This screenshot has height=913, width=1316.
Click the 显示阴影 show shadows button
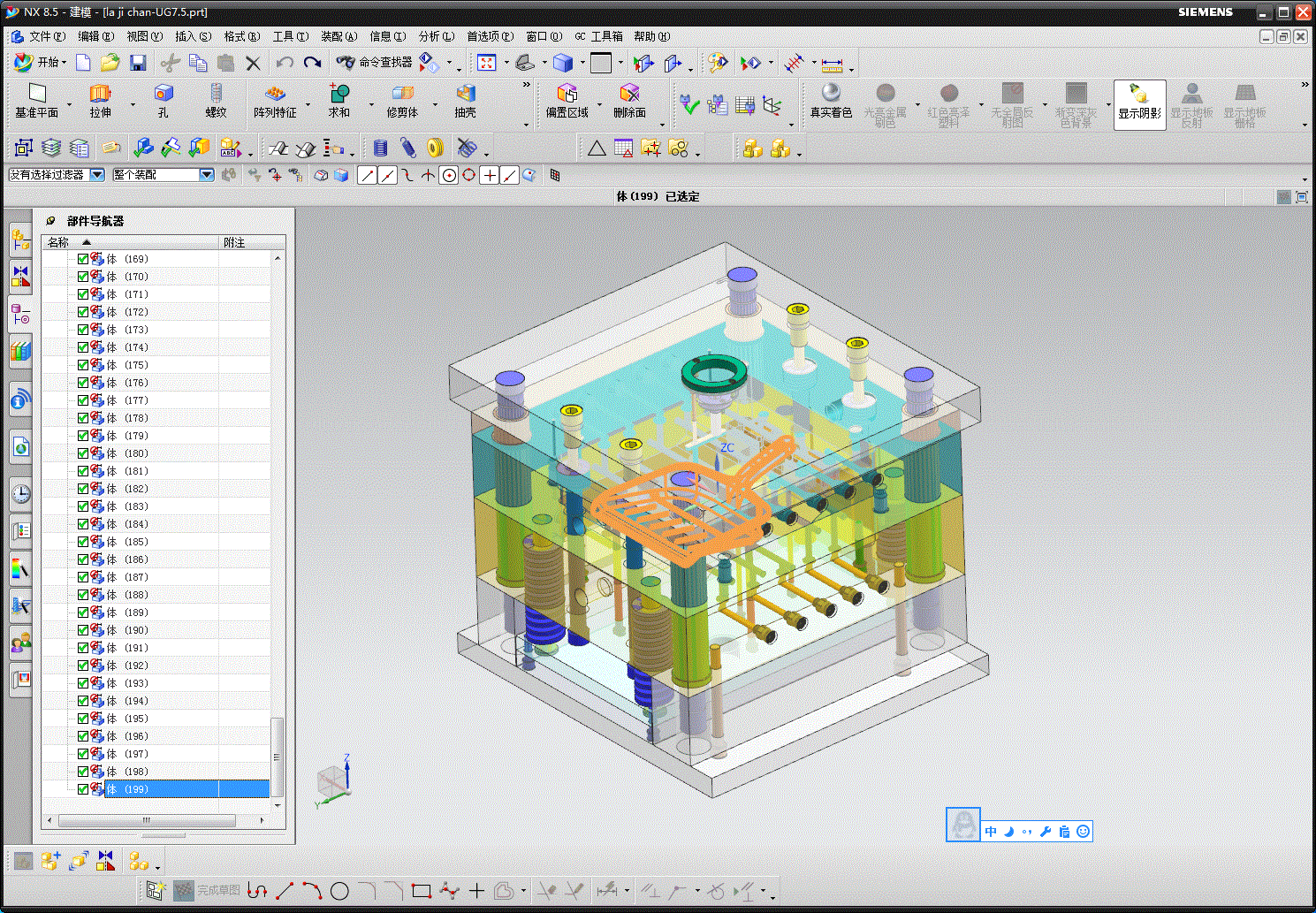pos(1139,104)
